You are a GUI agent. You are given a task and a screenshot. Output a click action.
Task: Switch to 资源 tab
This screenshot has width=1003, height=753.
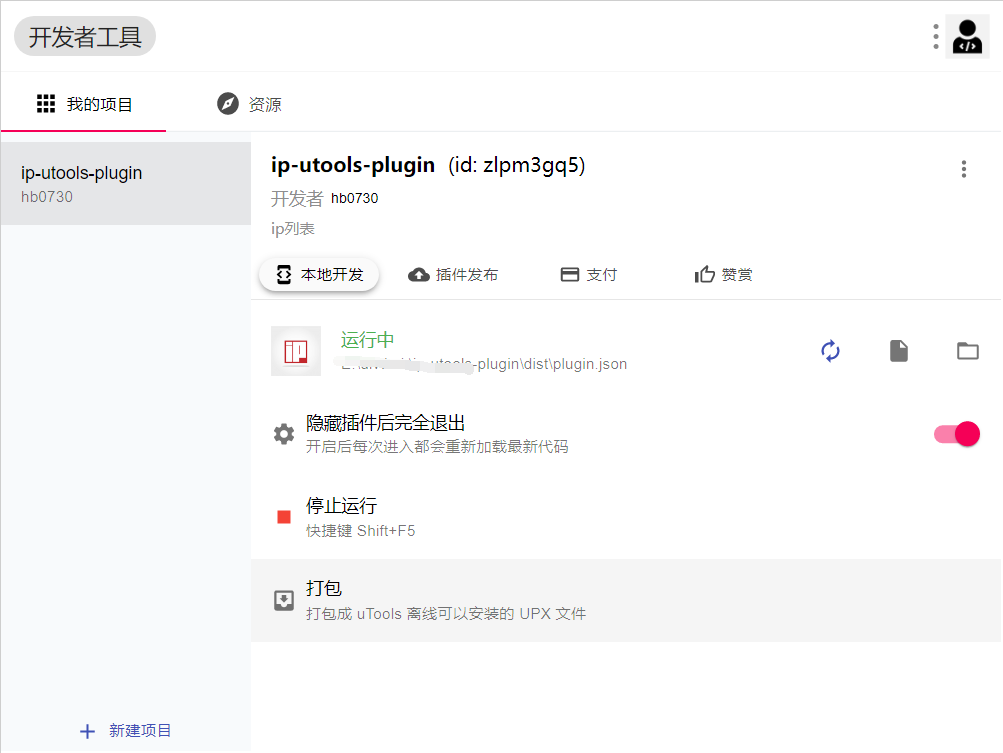[x=249, y=104]
